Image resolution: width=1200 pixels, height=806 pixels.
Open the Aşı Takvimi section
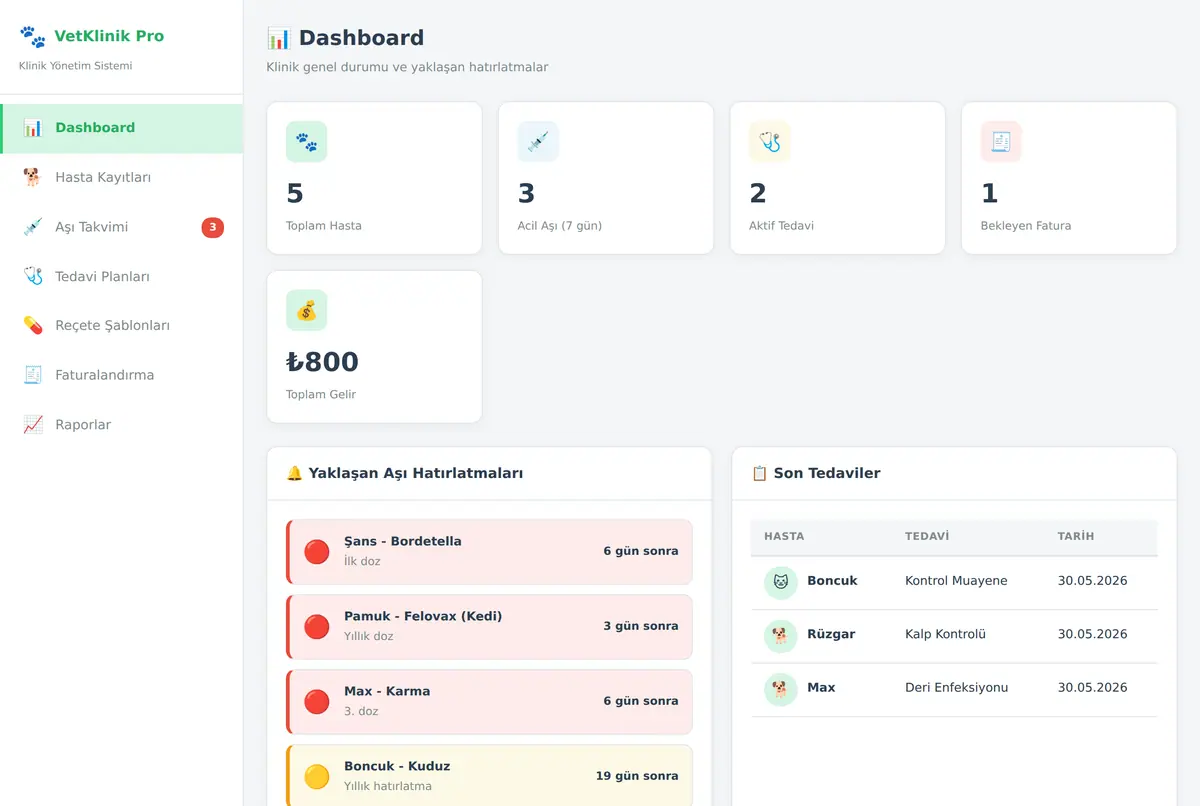121,227
